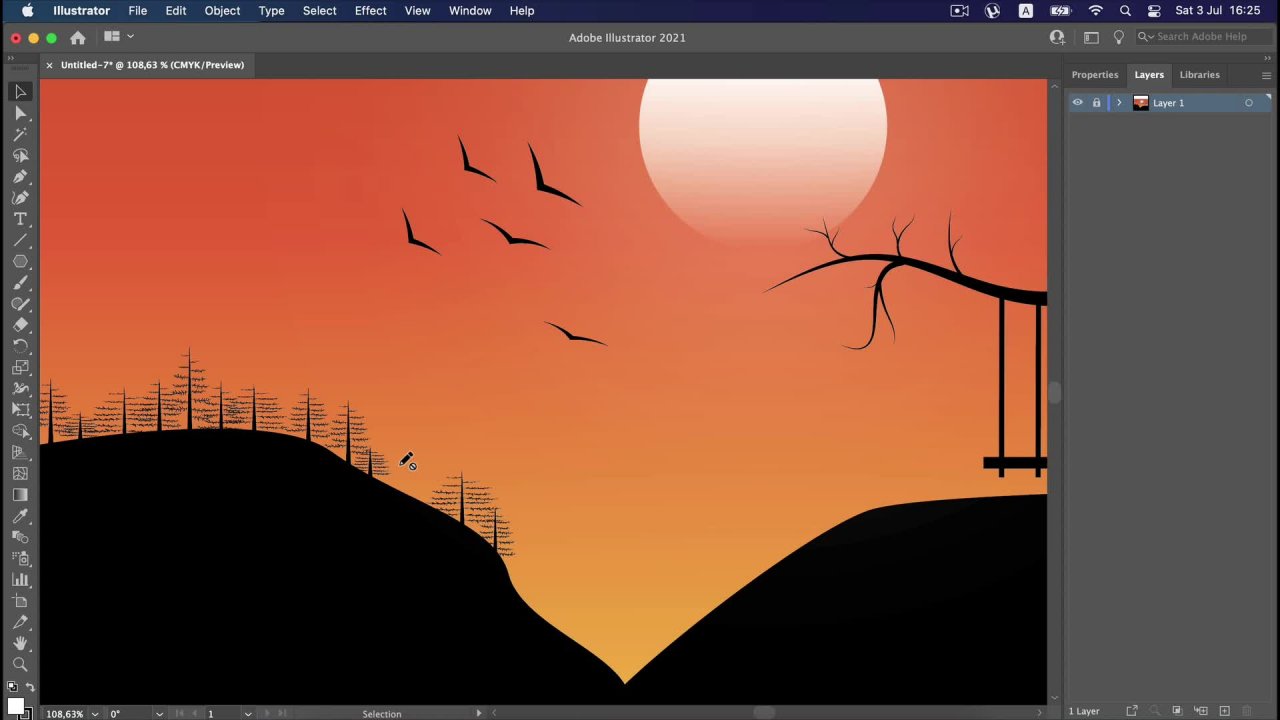Select the Eyedropper tool
This screenshot has width=1280, height=720.
[x=20, y=516]
